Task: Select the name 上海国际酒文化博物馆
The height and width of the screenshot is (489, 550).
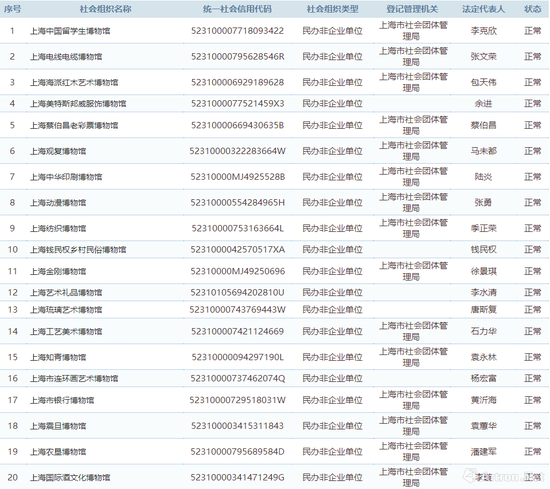Action: [70, 477]
